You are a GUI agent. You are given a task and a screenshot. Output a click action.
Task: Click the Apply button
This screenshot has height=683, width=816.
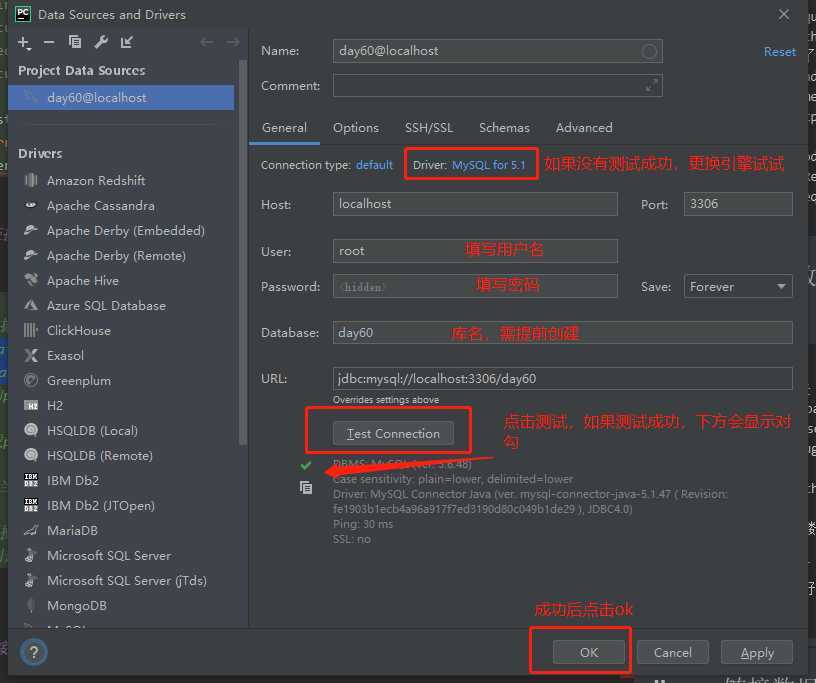point(757,652)
